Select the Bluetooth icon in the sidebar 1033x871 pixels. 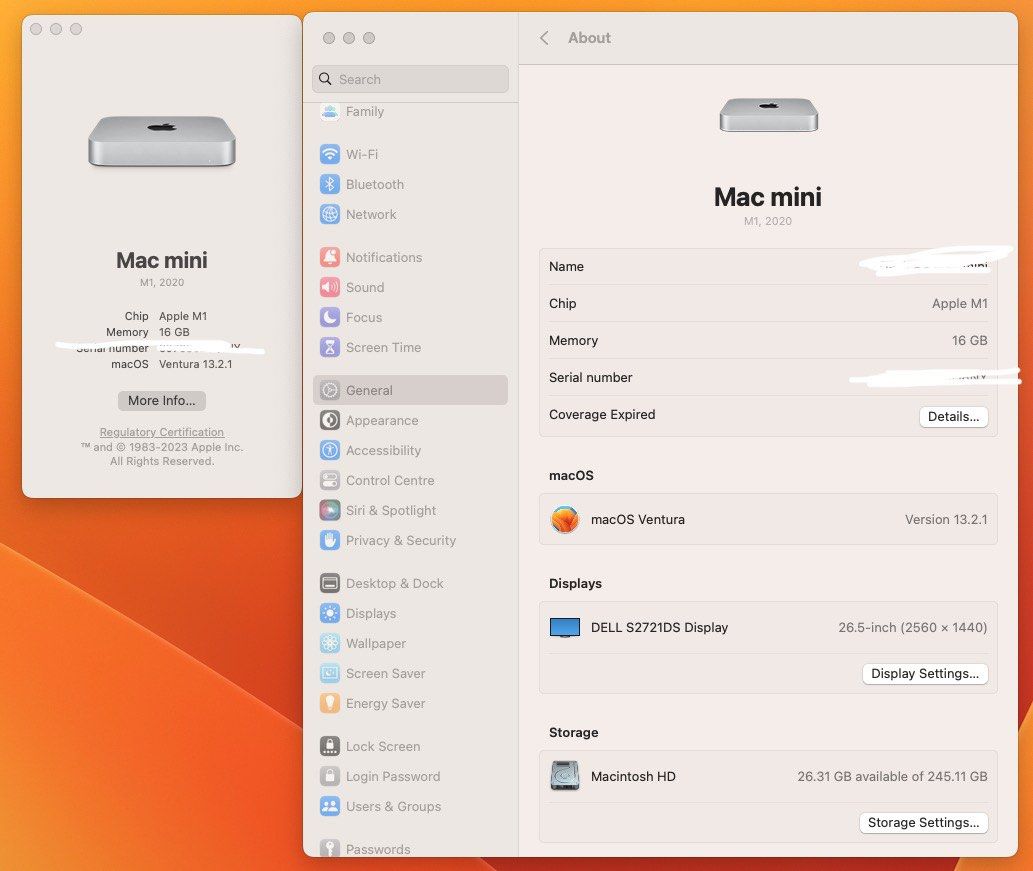point(330,184)
